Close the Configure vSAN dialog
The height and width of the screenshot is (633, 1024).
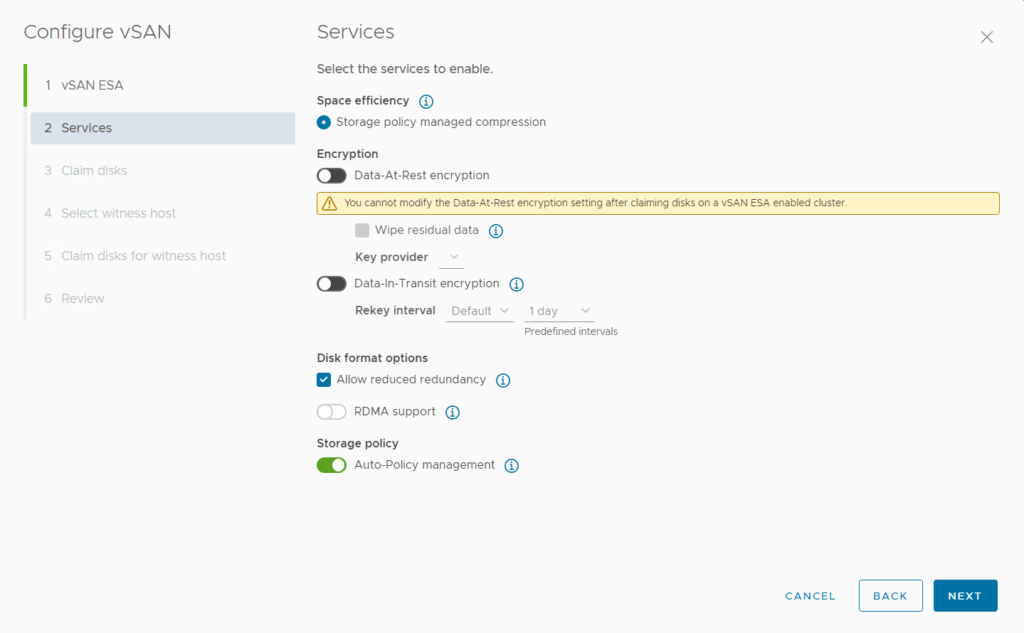pyautogui.click(x=987, y=37)
